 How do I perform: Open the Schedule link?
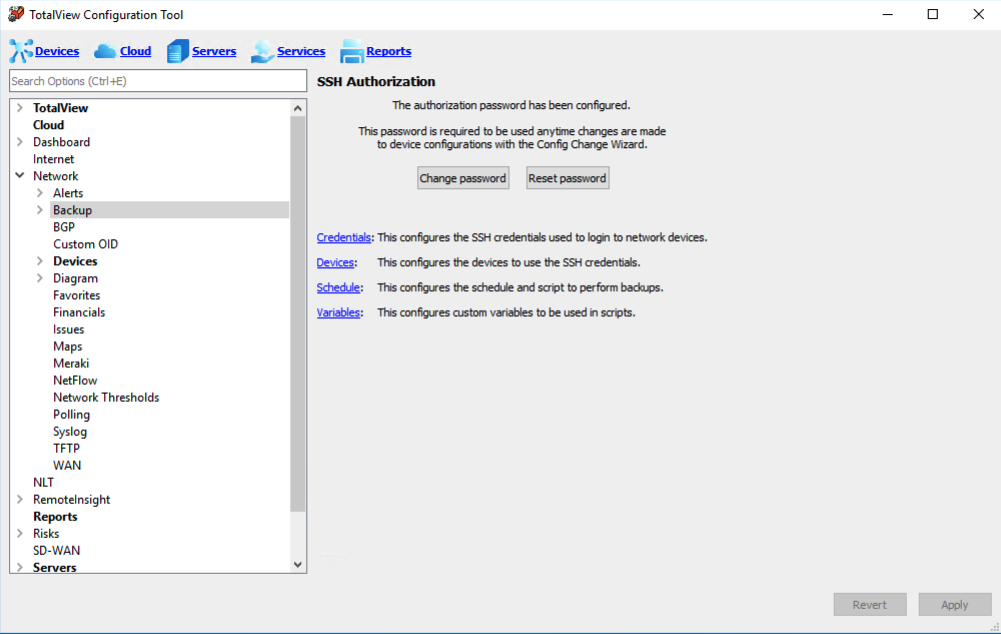tap(338, 287)
